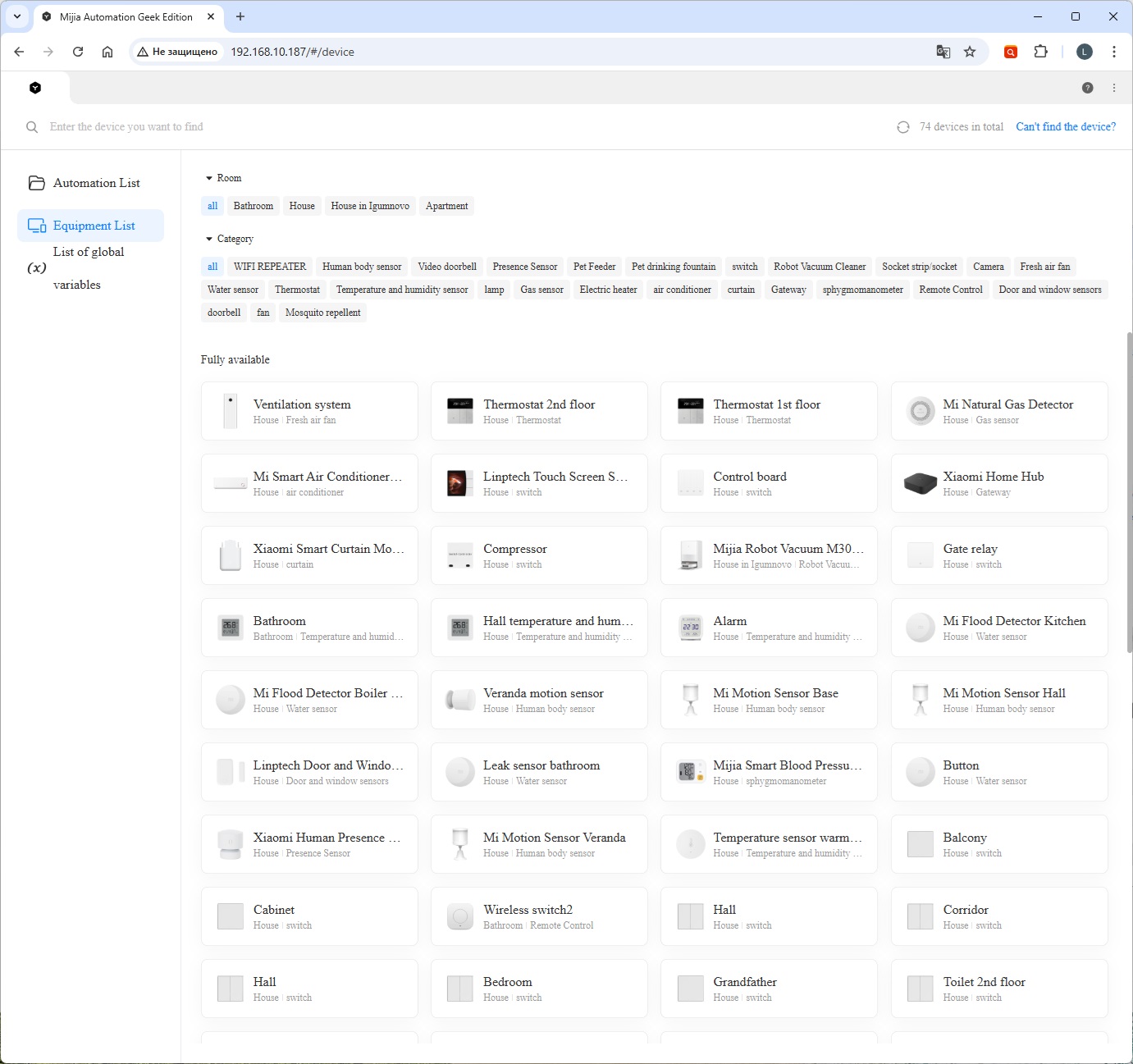Viewport: 1133px width, 1064px height.
Task: Collapse the Room filter section
Action: 209,178
